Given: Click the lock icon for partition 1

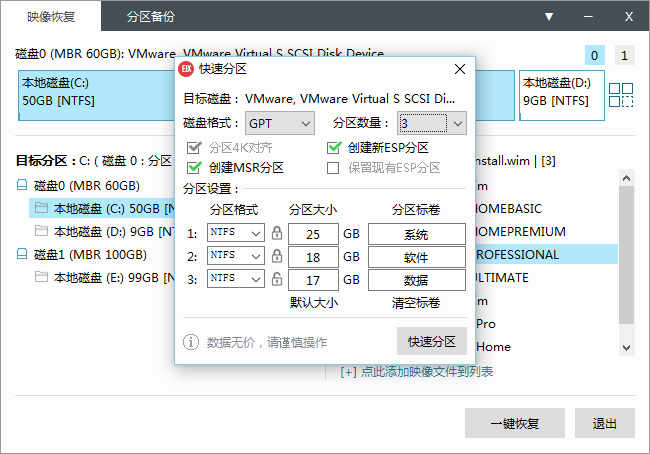Looking at the screenshot, I should [277, 233].
